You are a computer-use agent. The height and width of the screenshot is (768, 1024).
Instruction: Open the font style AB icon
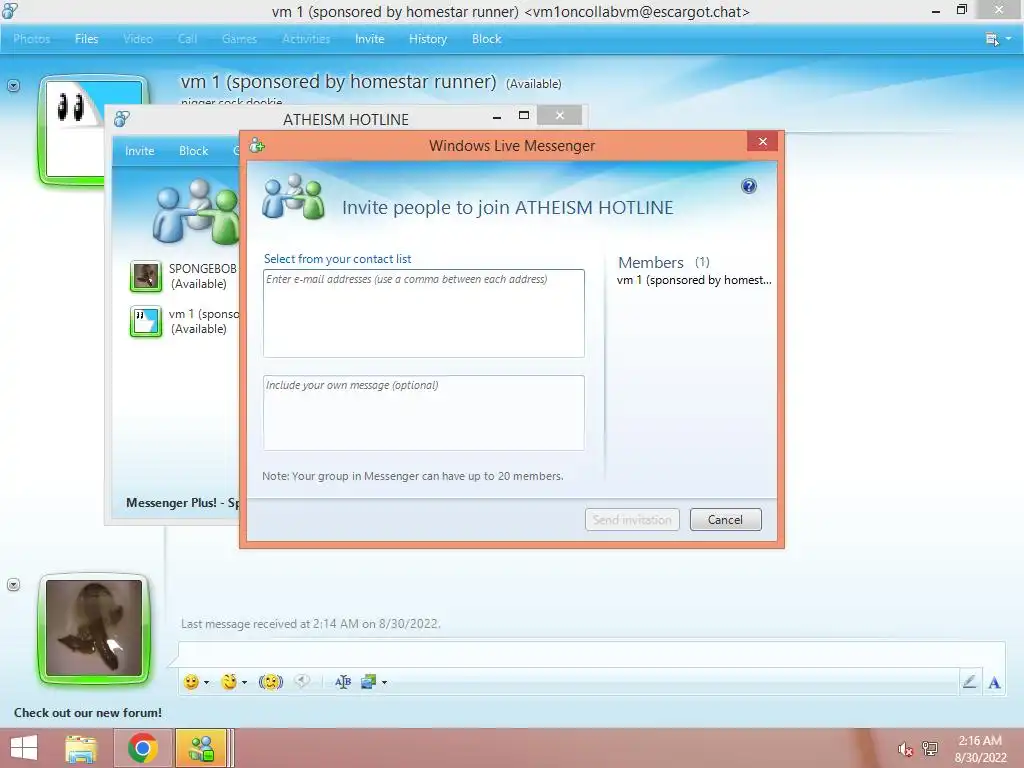point(343,682)
